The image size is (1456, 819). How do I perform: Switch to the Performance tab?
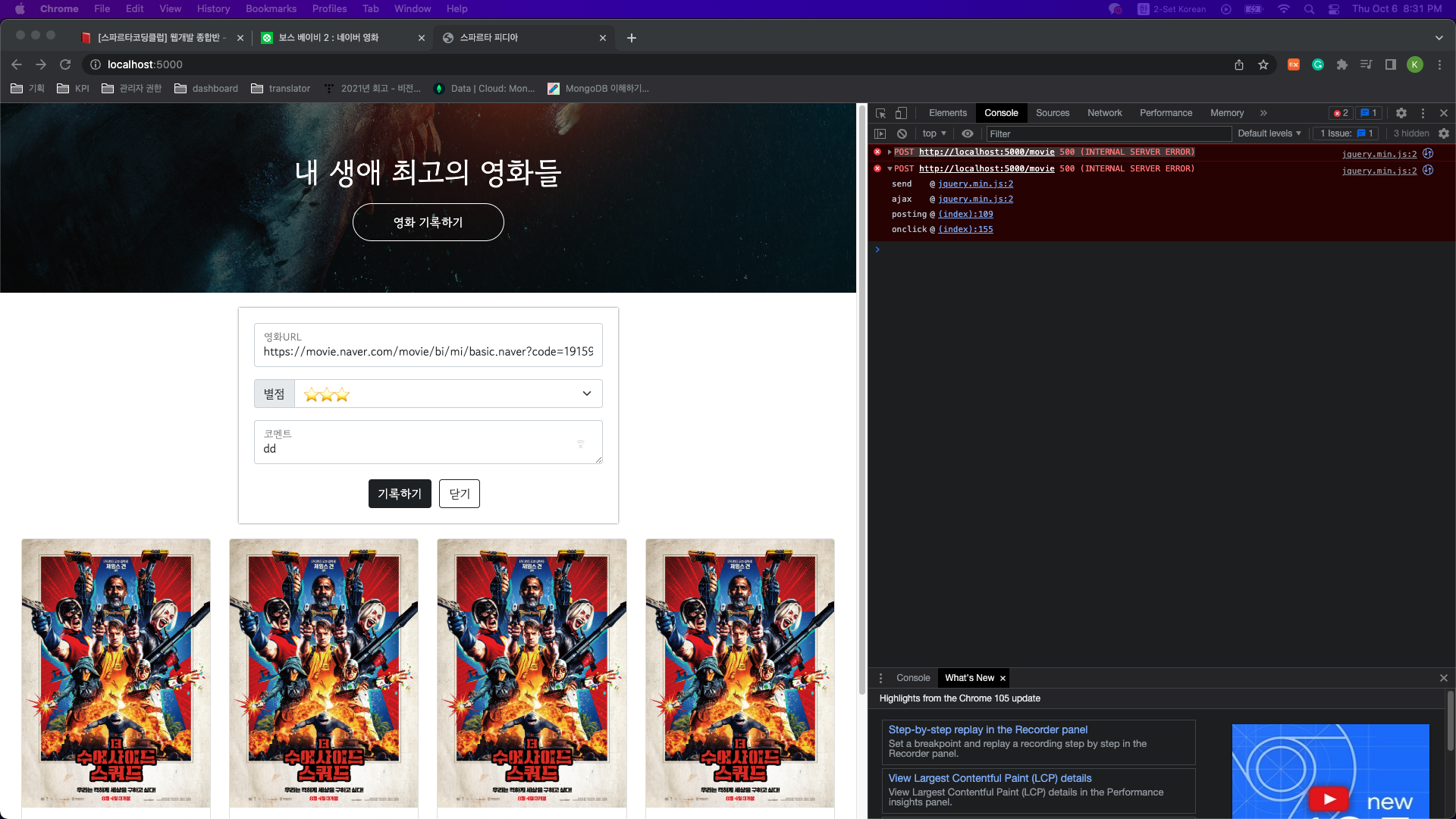point(1166,113)
